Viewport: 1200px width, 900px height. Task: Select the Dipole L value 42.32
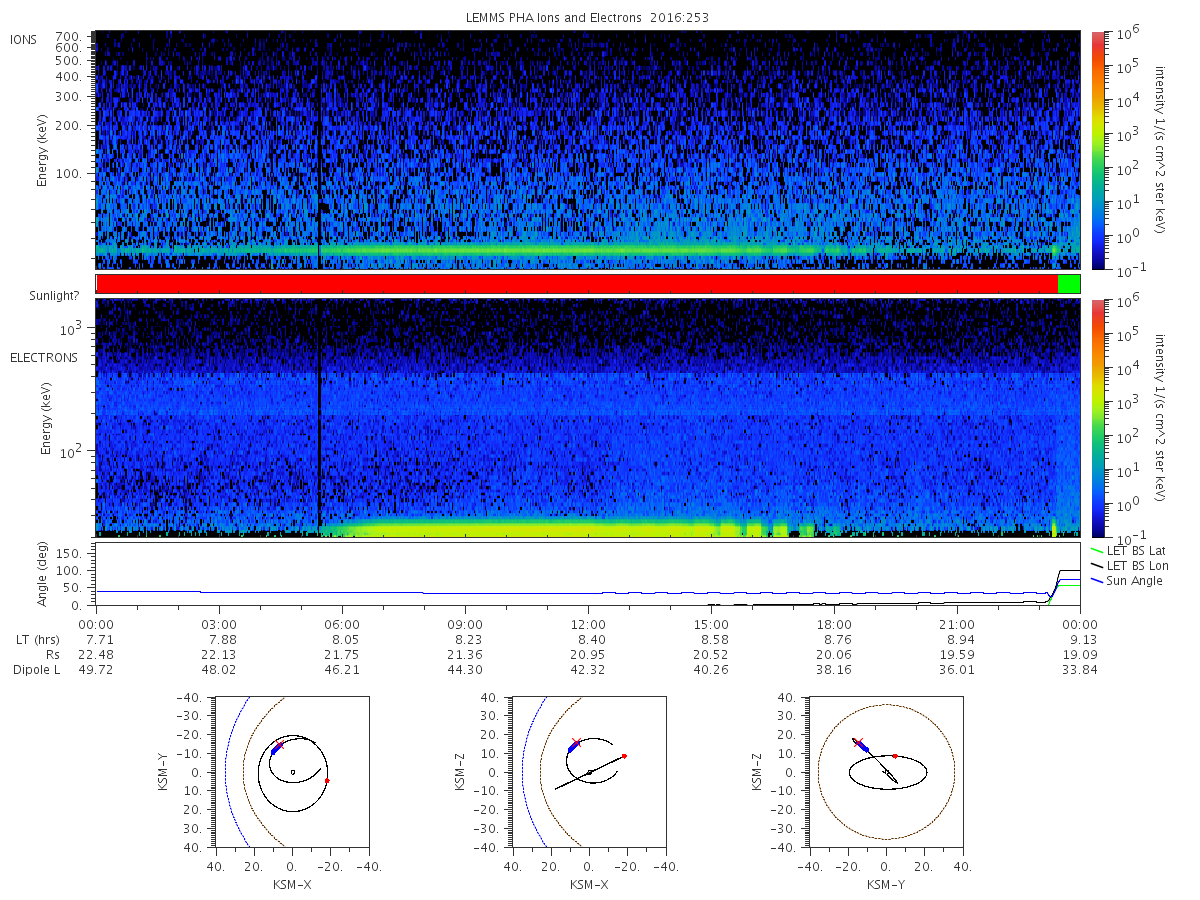[x=588, y=669]
